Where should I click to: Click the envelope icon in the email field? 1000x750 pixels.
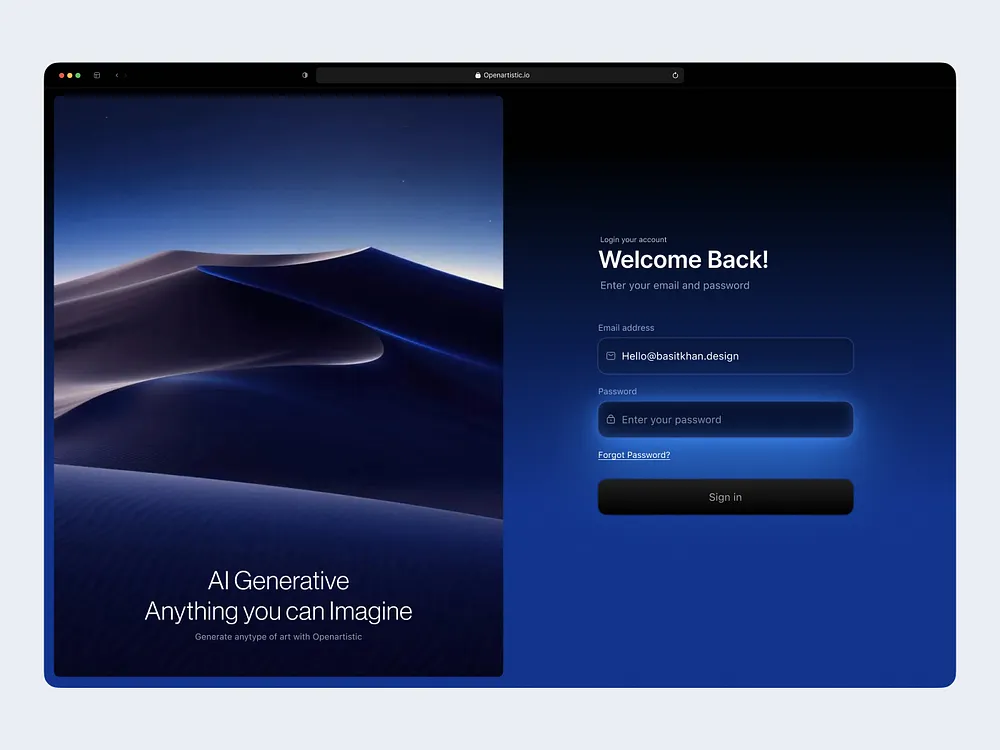(x=610, y=356)
